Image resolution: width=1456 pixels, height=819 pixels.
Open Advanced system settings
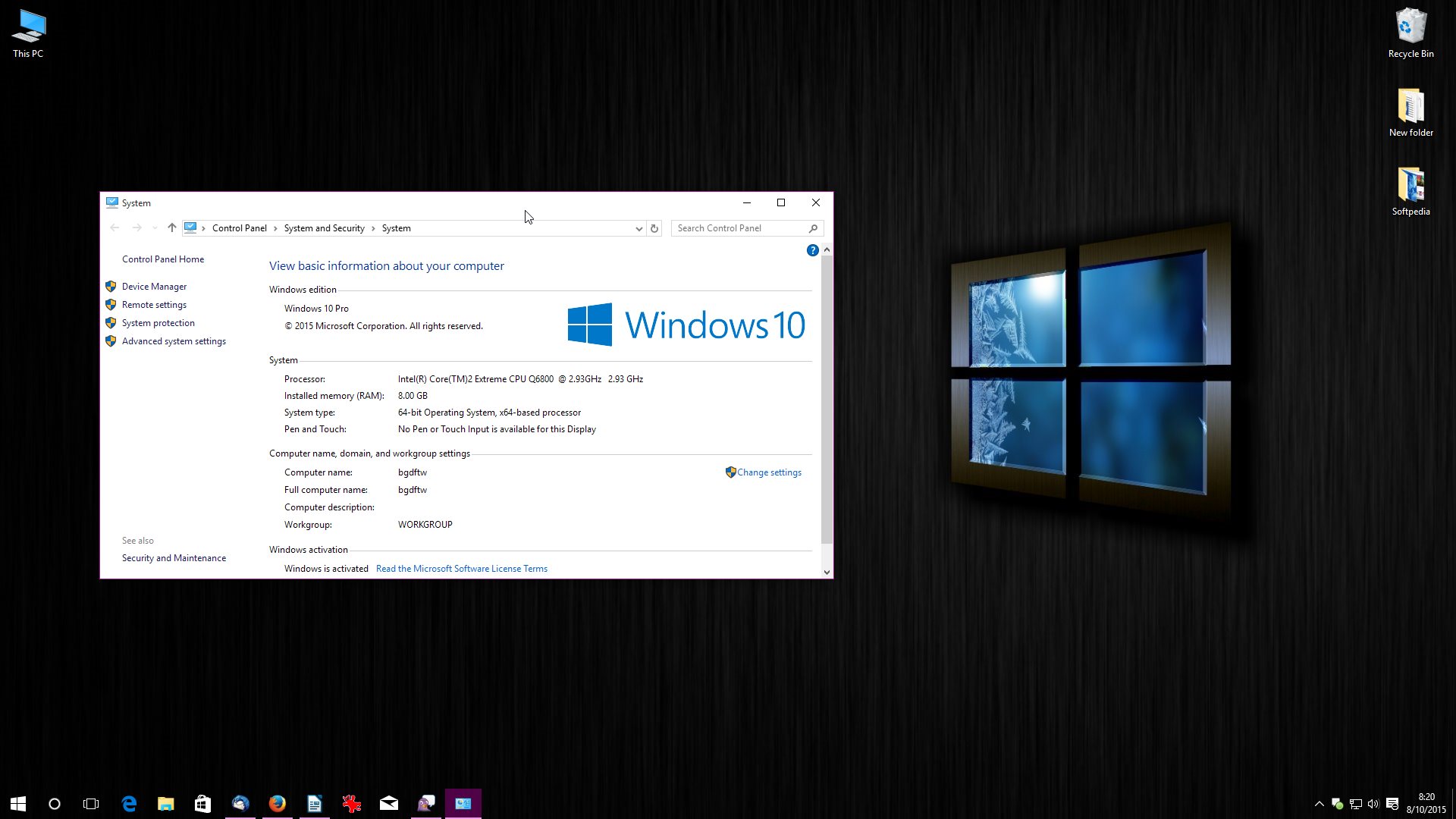click(174, 341)
